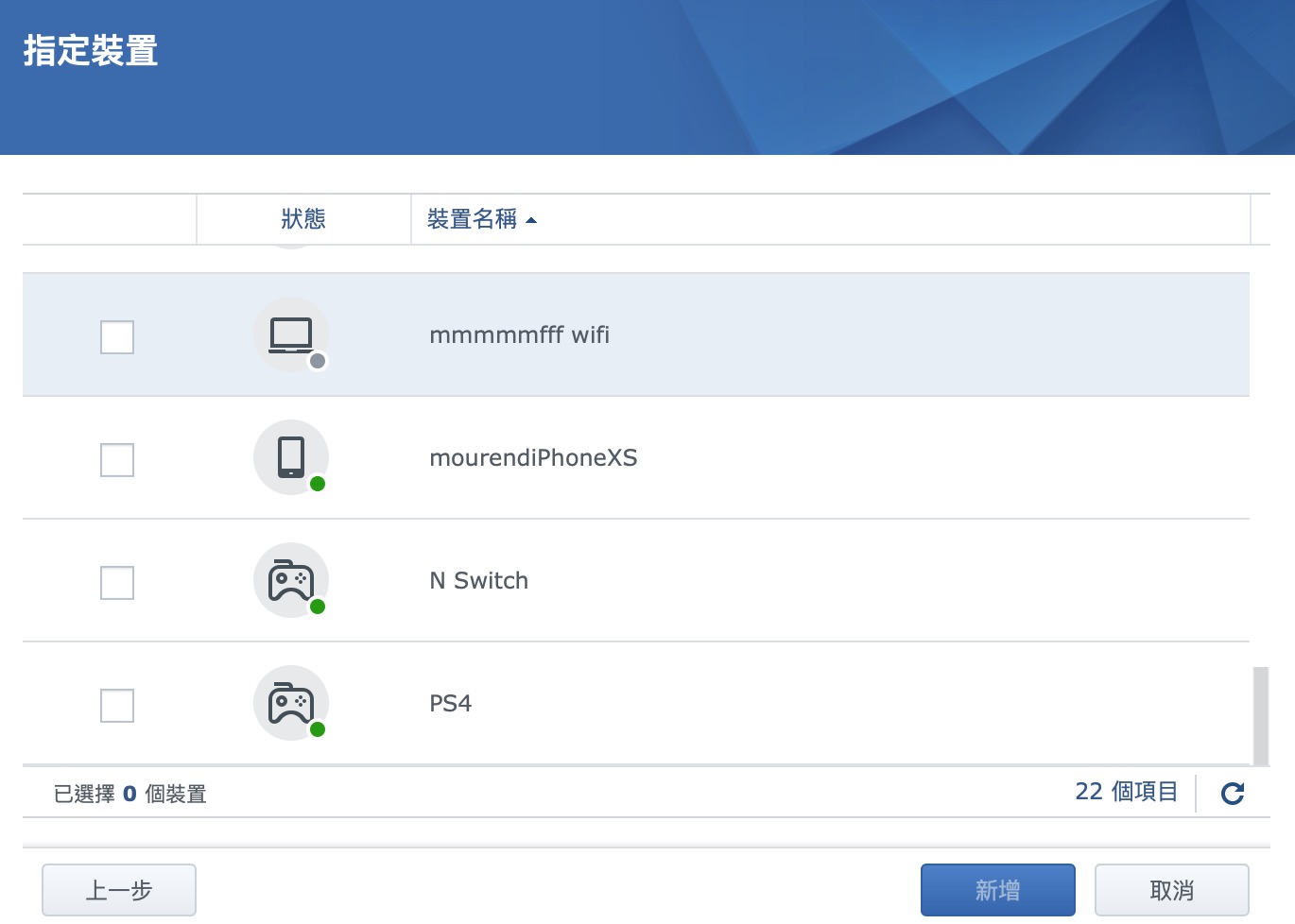
Task: Click the laptop icon for mmmmmfff wifi
Action: [x=291, y=334]
